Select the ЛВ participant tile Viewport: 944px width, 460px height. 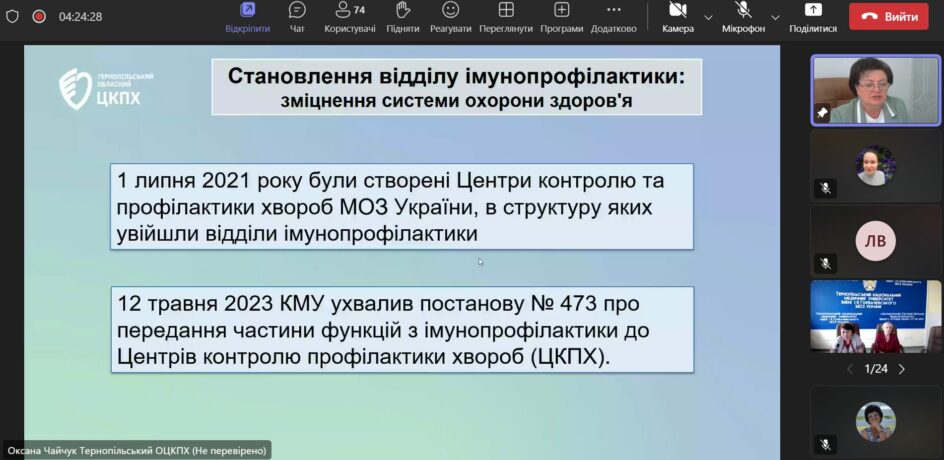pos(875,241)
